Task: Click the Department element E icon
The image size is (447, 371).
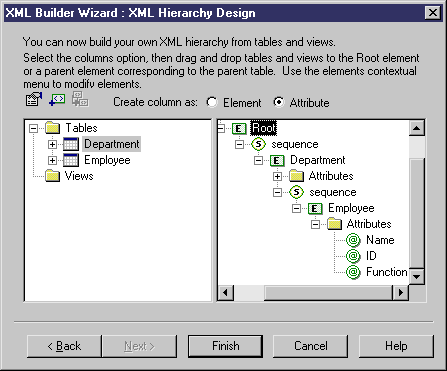Action: [277, 160]
